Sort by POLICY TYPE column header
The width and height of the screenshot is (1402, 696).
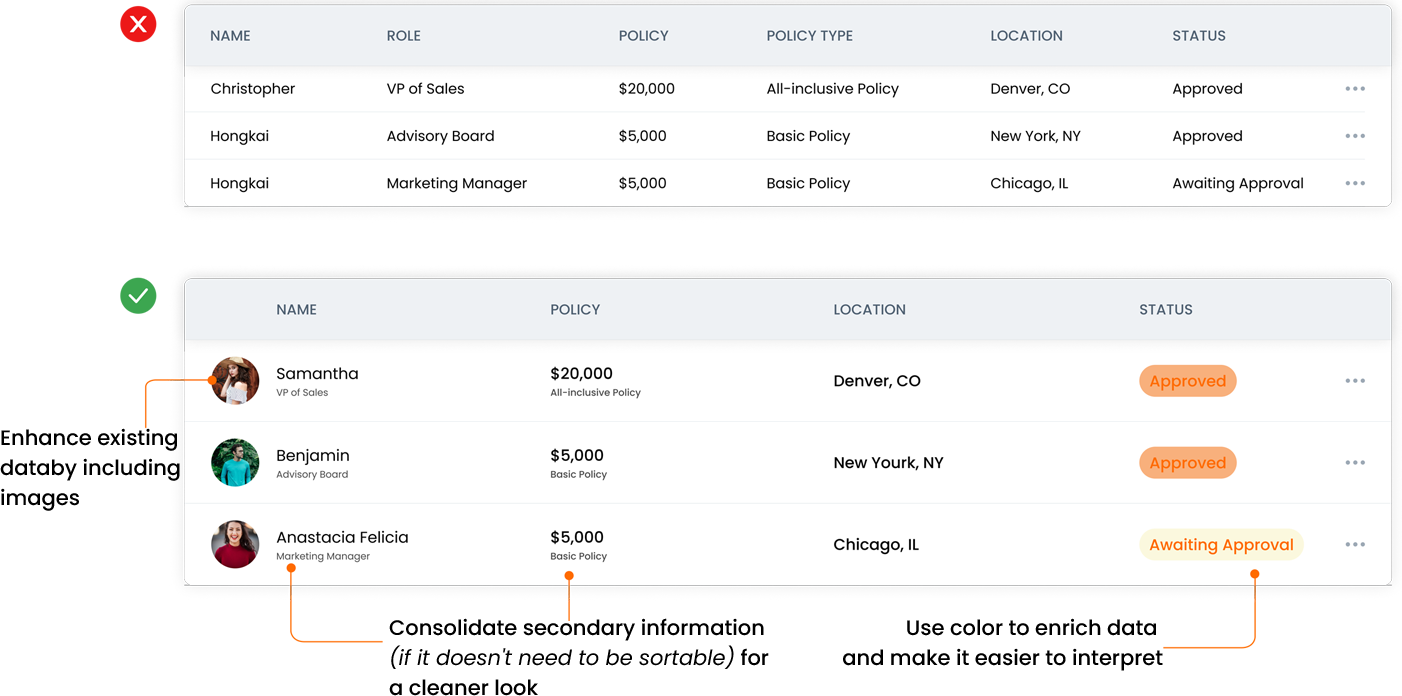point(809,36)
